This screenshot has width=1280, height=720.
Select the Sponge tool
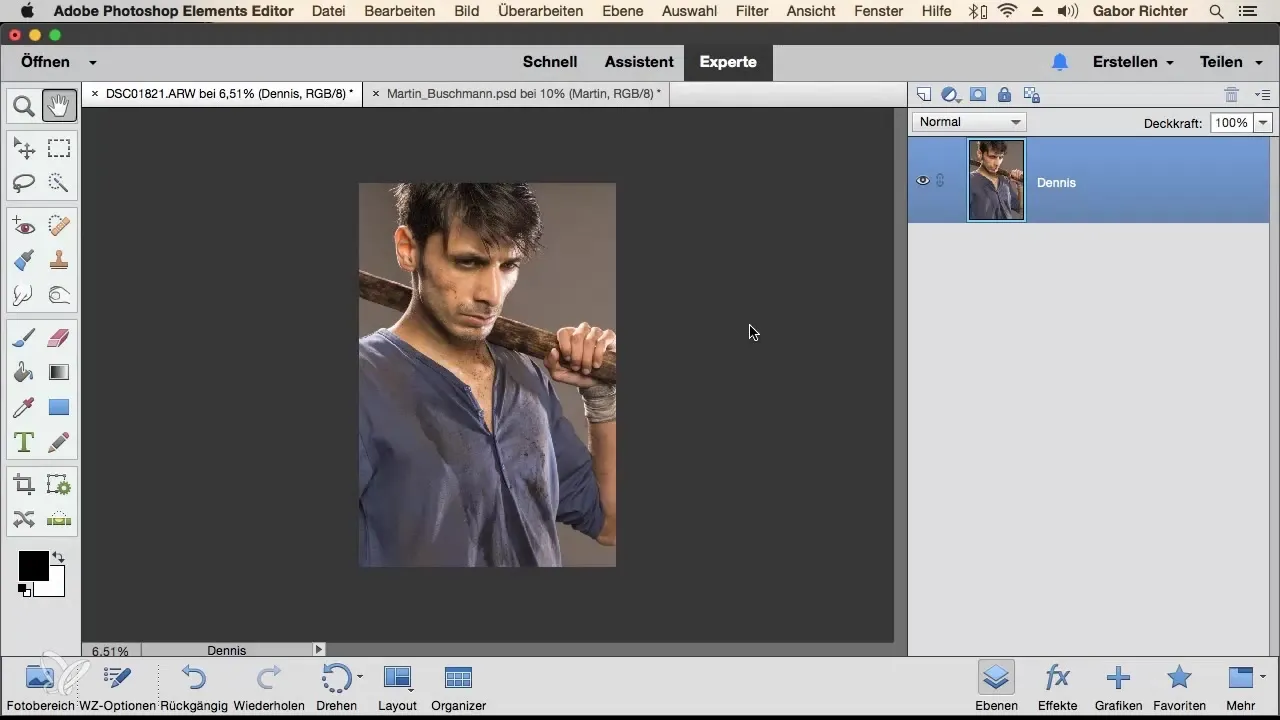click(x=59, y=295)
